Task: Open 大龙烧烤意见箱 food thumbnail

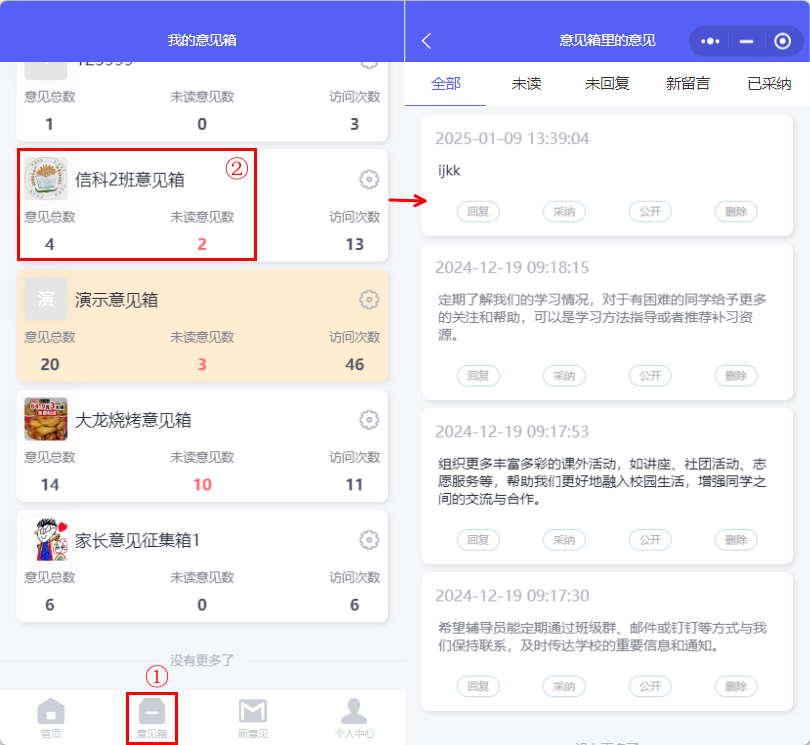Action: [46, 419]
